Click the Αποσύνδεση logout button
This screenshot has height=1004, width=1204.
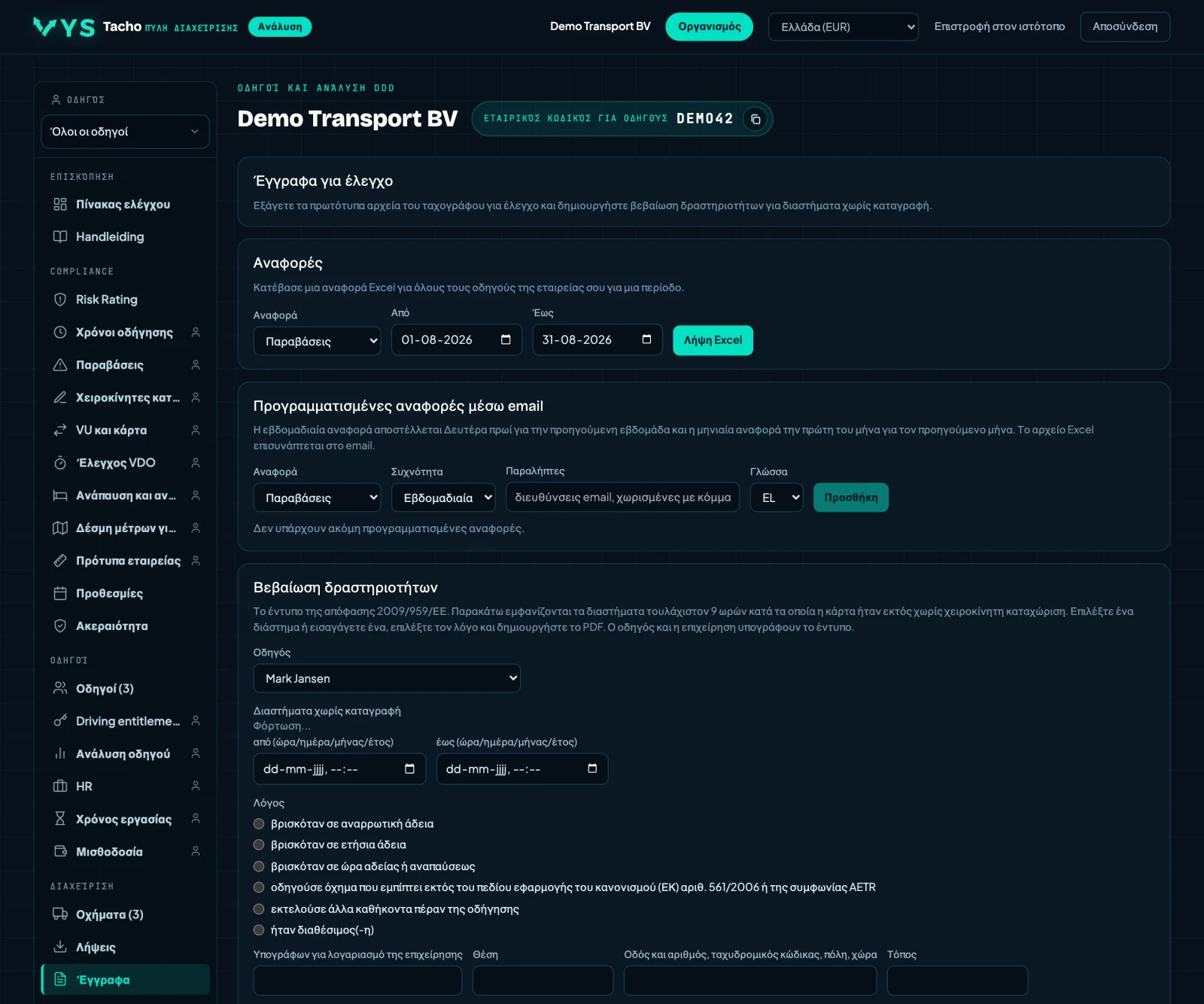click(1125, 26)
